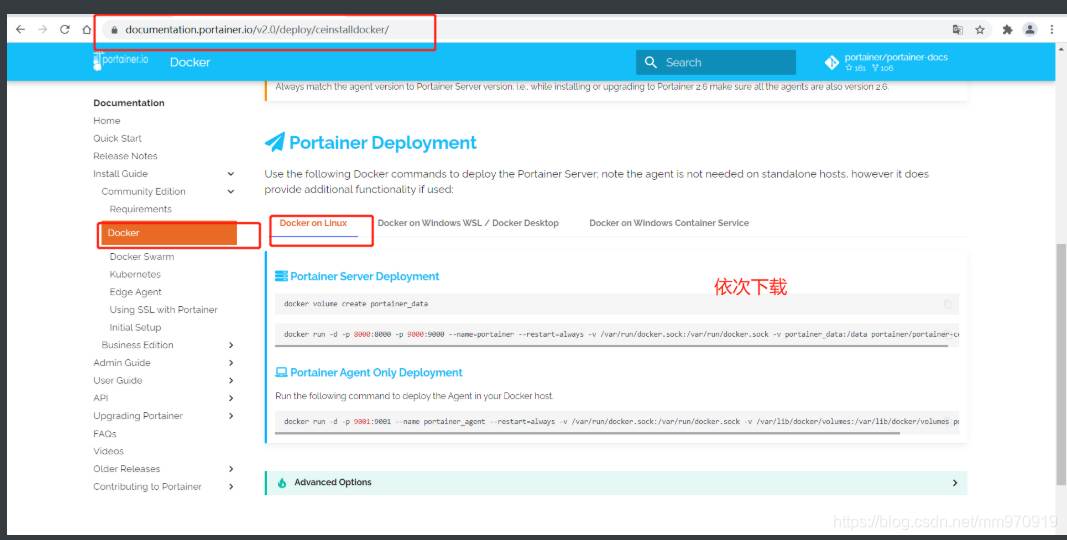Open the Docker Swarm page

coord(142,257)
